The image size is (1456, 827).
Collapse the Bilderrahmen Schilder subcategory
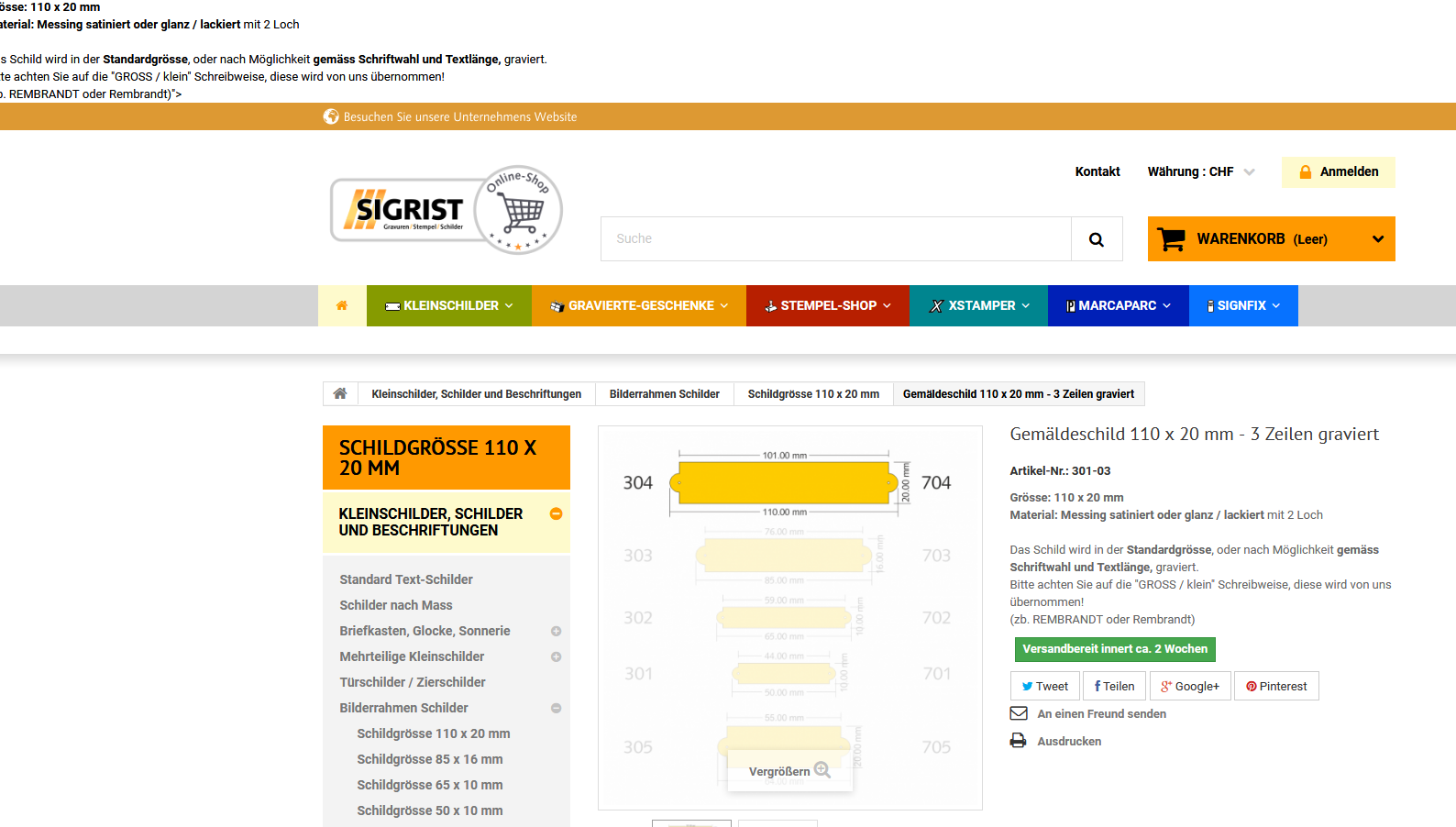pos(556,708)
